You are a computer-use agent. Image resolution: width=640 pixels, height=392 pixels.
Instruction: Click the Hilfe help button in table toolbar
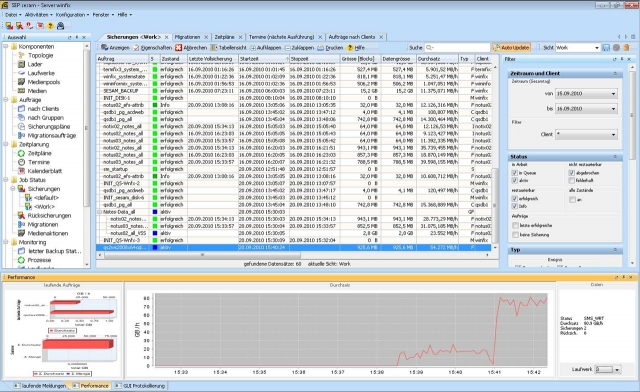356,48
